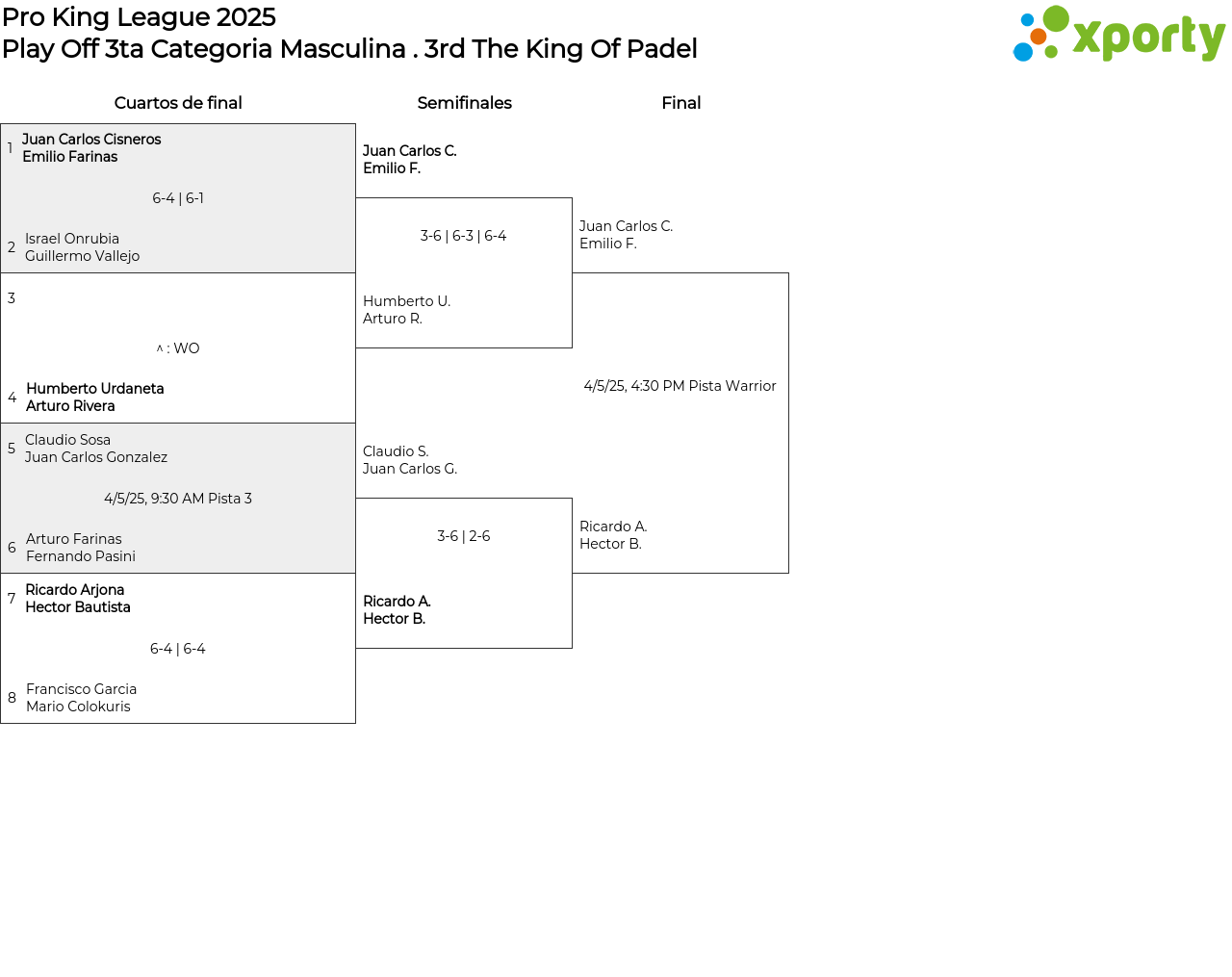Screen dimensions: 1232x977
Task: Select the Semifinales round header
Action: pos(464,103)
